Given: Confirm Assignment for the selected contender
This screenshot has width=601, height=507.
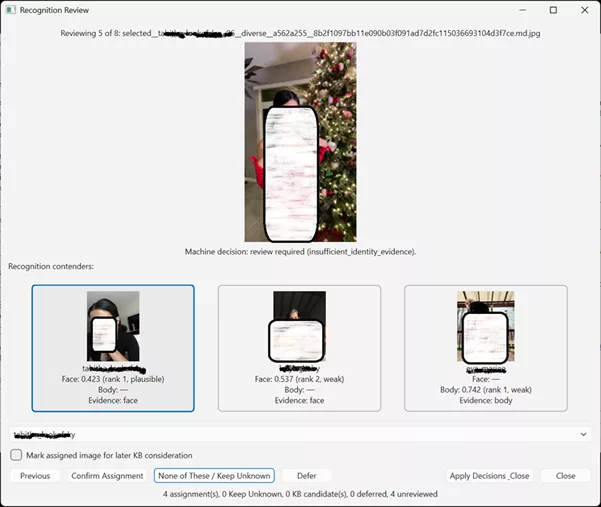Looking at the screenshot, I should (107, 476).
